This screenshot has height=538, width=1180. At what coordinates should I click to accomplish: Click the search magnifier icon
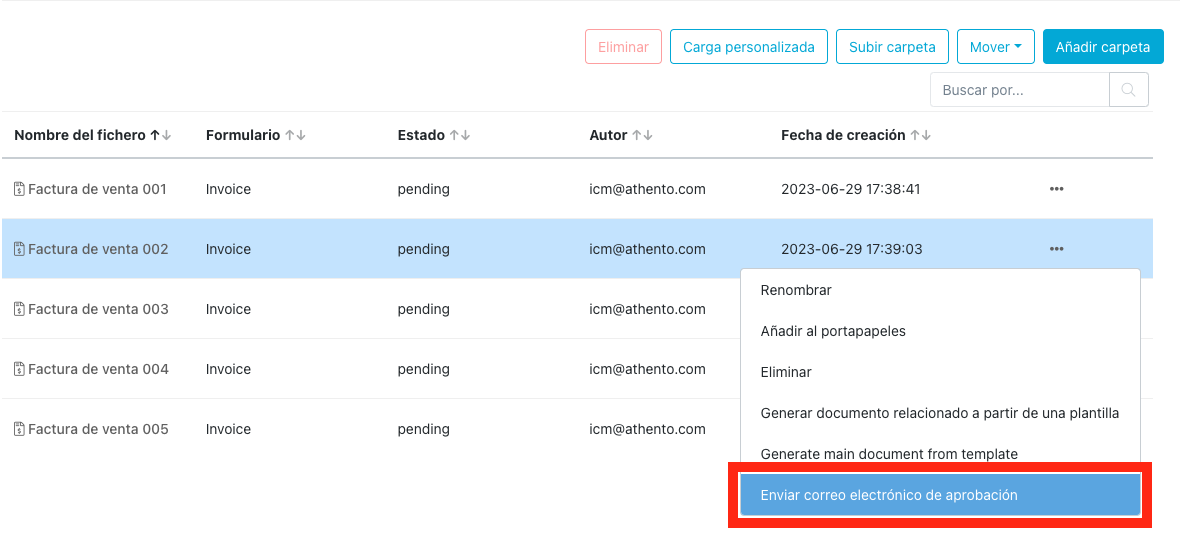tap(1128, 90)
